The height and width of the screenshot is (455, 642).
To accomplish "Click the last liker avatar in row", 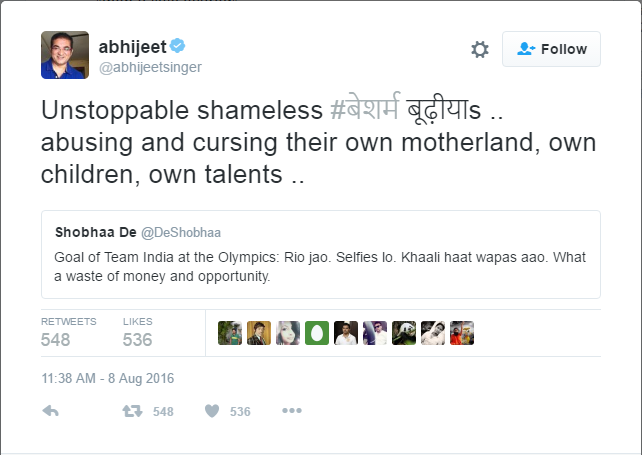I will [462, 333].
